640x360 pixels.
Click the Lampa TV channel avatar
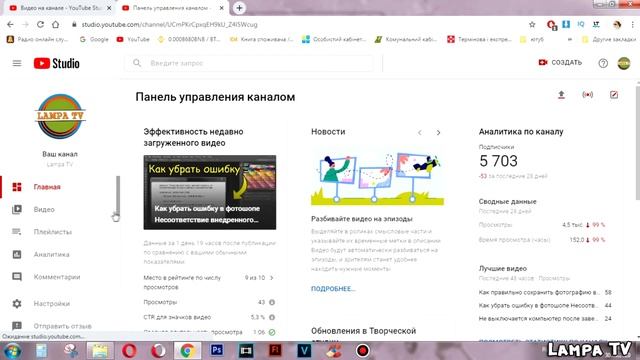click(60, 116)
